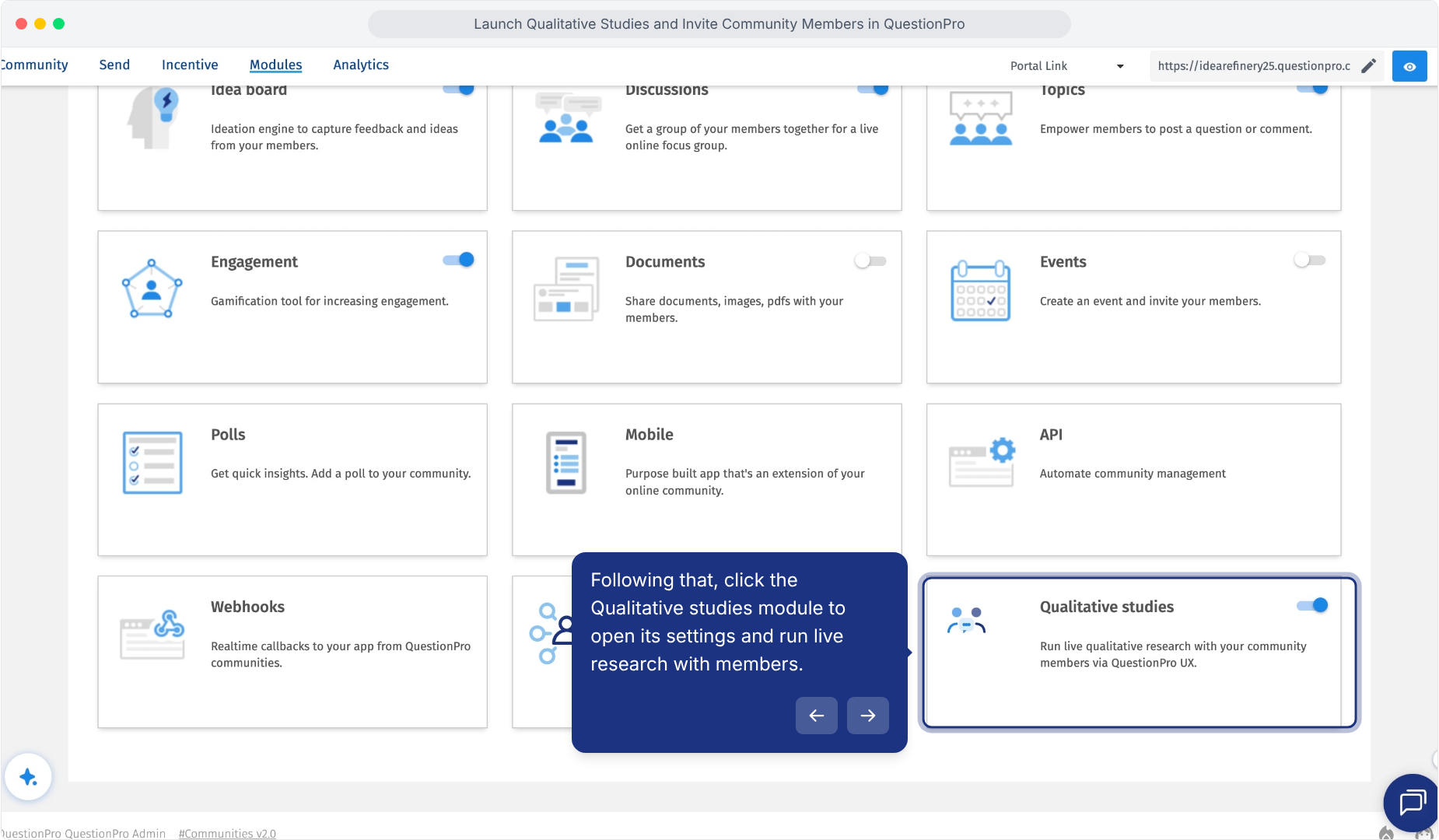Click the Events module title

1063,262
